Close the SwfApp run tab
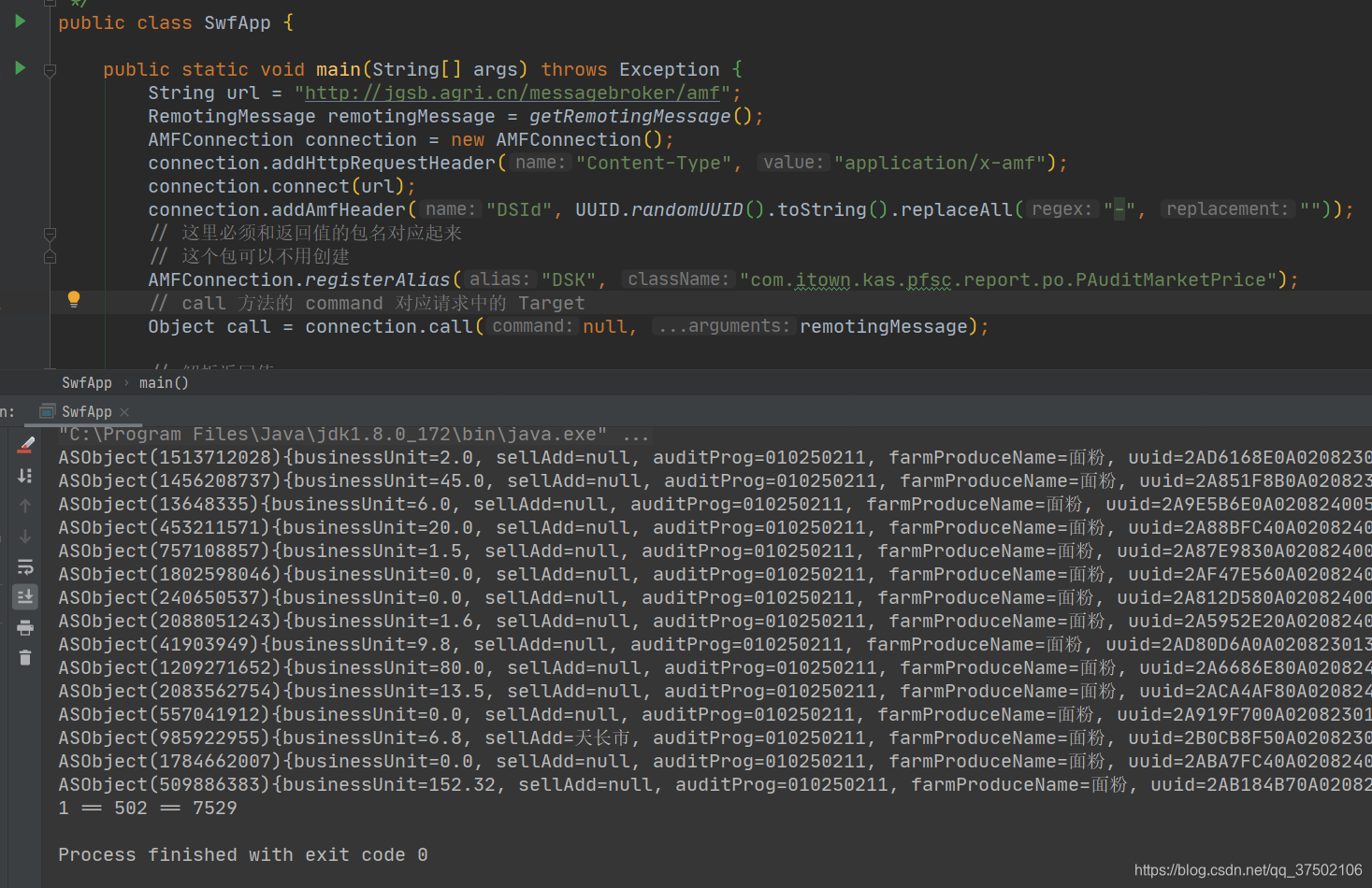The width and height of the screenshot is (1372, 888). pos(124,412)
